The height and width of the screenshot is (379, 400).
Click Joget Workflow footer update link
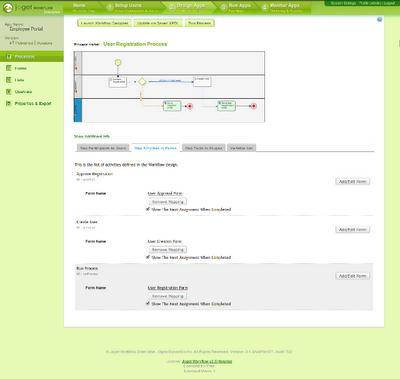click(x=207, y=361)
